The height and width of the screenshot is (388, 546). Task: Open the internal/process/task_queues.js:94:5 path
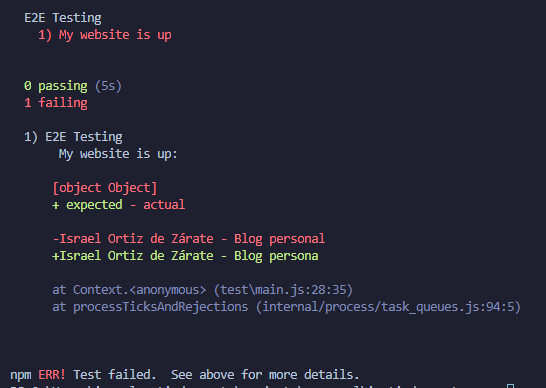pyautogui.click(x=388, y=307)
